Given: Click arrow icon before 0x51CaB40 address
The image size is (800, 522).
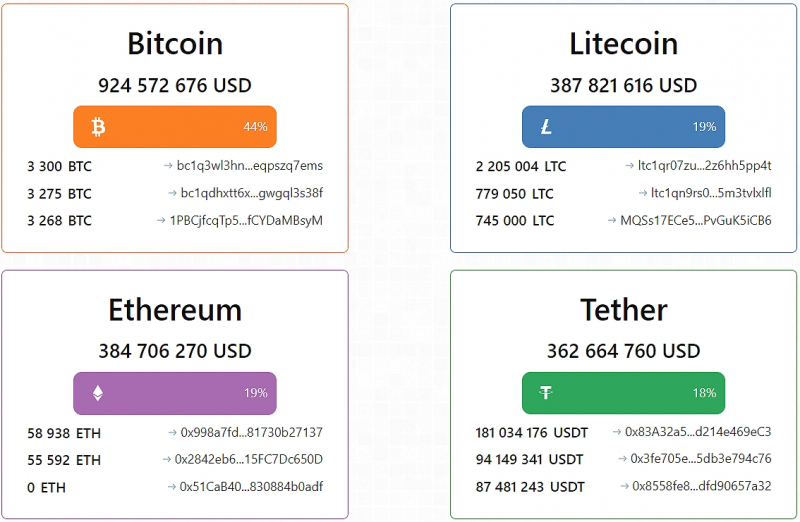Looking at the screenshot, I should 172,487.
